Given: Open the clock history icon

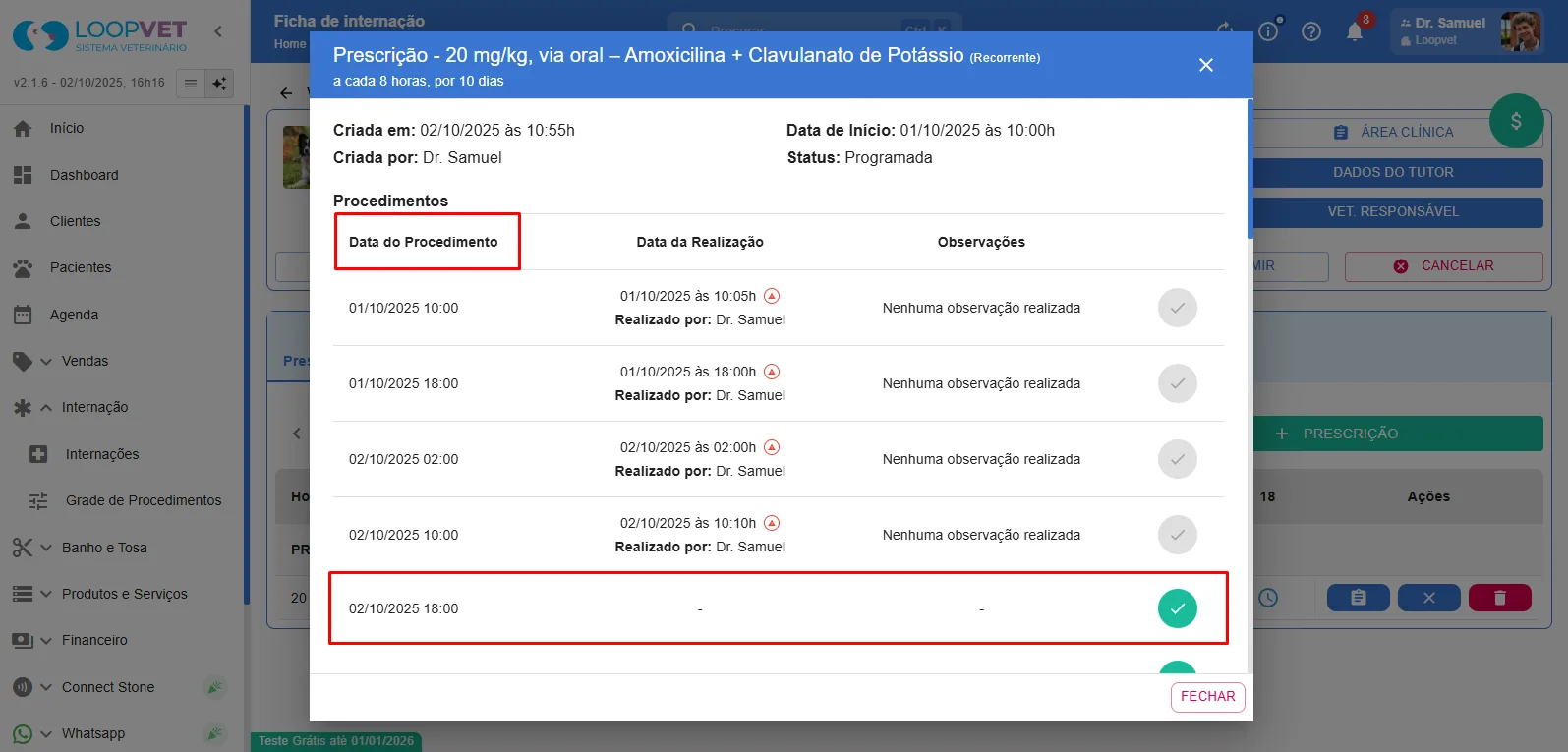Looking at the screenshot, I should point(1268,598).
